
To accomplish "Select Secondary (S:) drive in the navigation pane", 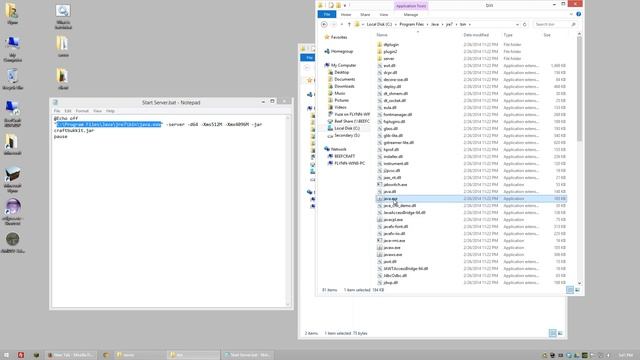I will (x=347, y=135).
